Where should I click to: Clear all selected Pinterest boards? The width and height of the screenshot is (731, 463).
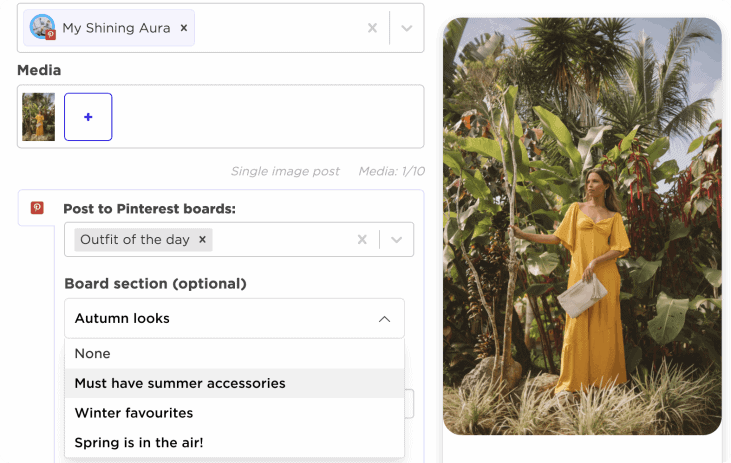(362, 239)
